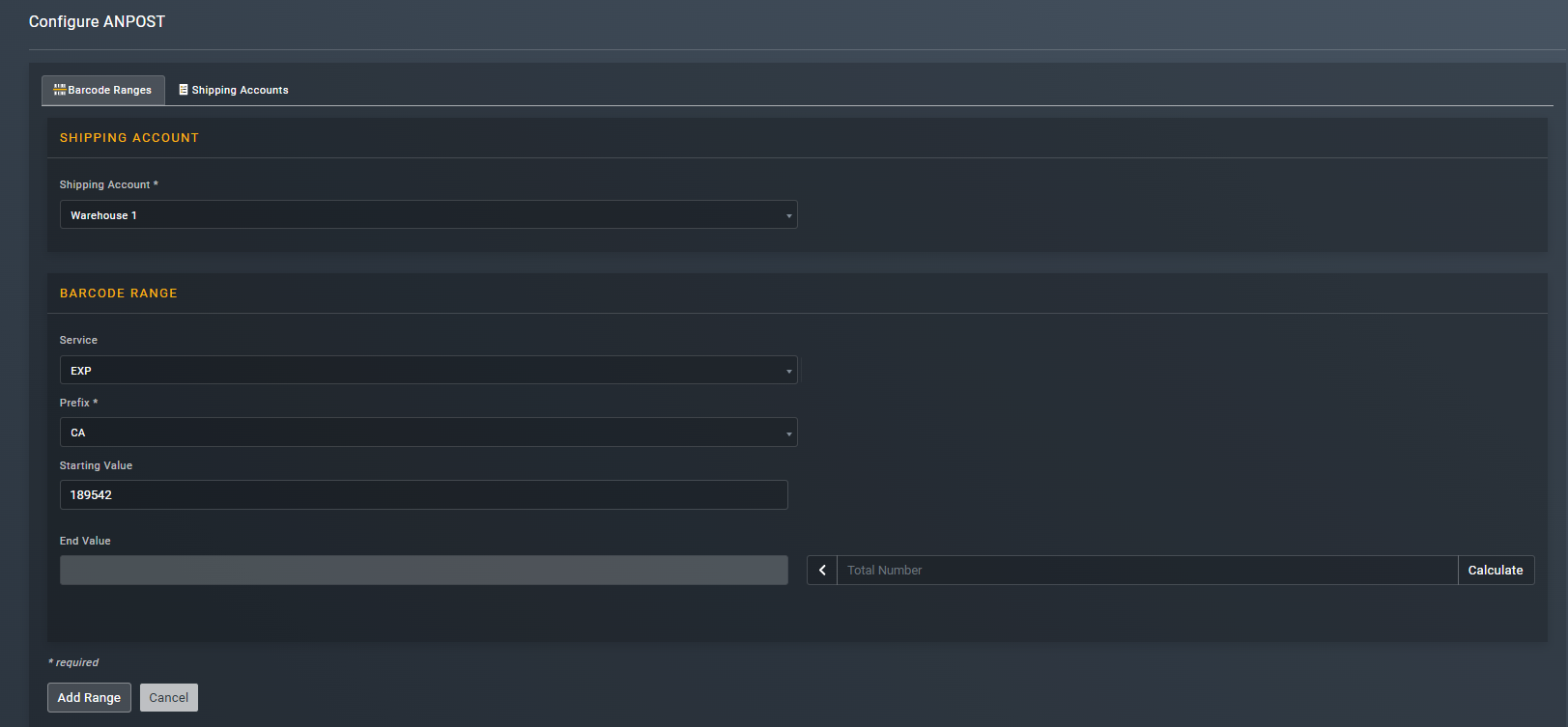Click the Starting Value field with 189542
Viewport: 1568px width, 727px height.
click(x=423, y=494)
